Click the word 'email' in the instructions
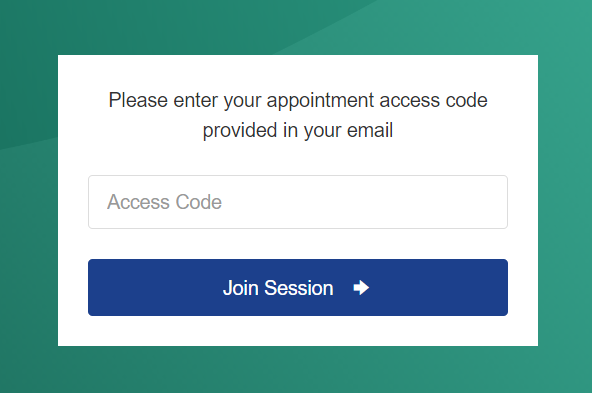 [x=370, y=130]
